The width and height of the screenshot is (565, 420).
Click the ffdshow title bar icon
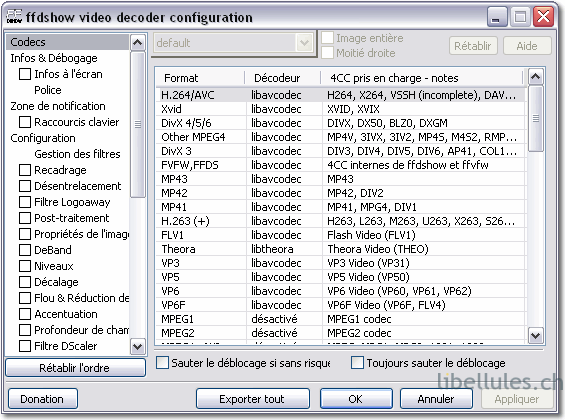point(14,17)
